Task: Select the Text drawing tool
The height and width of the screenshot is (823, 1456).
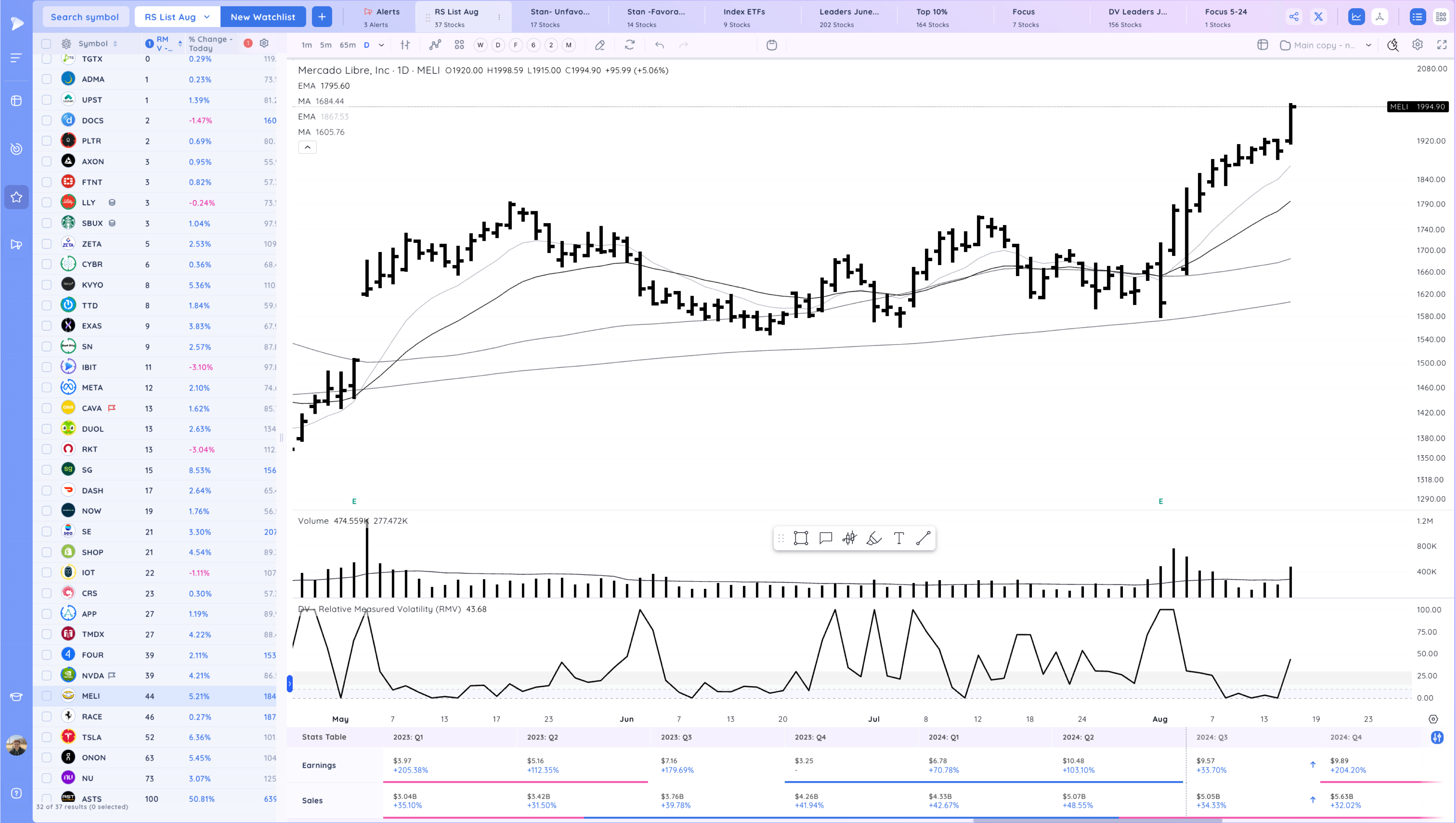Action: (x=899, y=538)
